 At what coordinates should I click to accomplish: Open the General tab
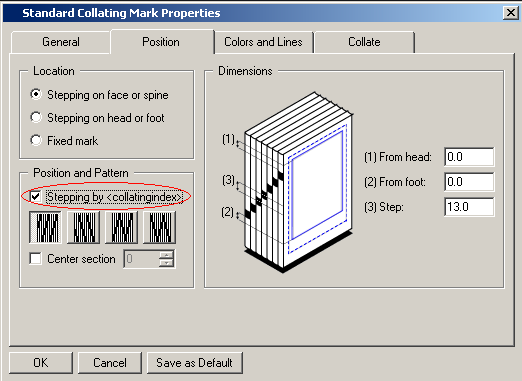pyautogui.click(x=61, y=42)
